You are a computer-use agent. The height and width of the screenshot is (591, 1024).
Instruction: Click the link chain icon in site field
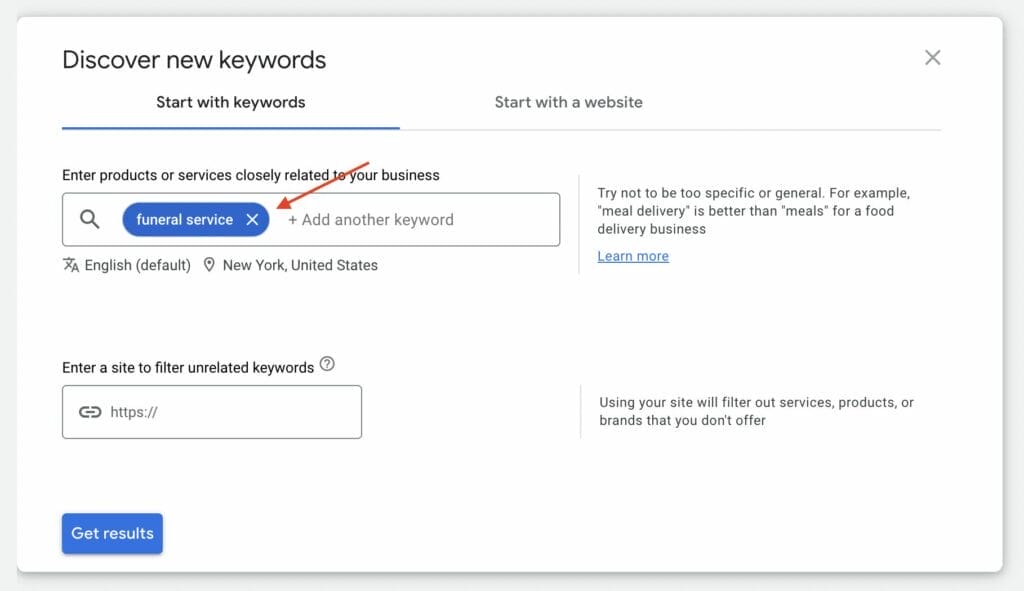(x=89, y=411)
